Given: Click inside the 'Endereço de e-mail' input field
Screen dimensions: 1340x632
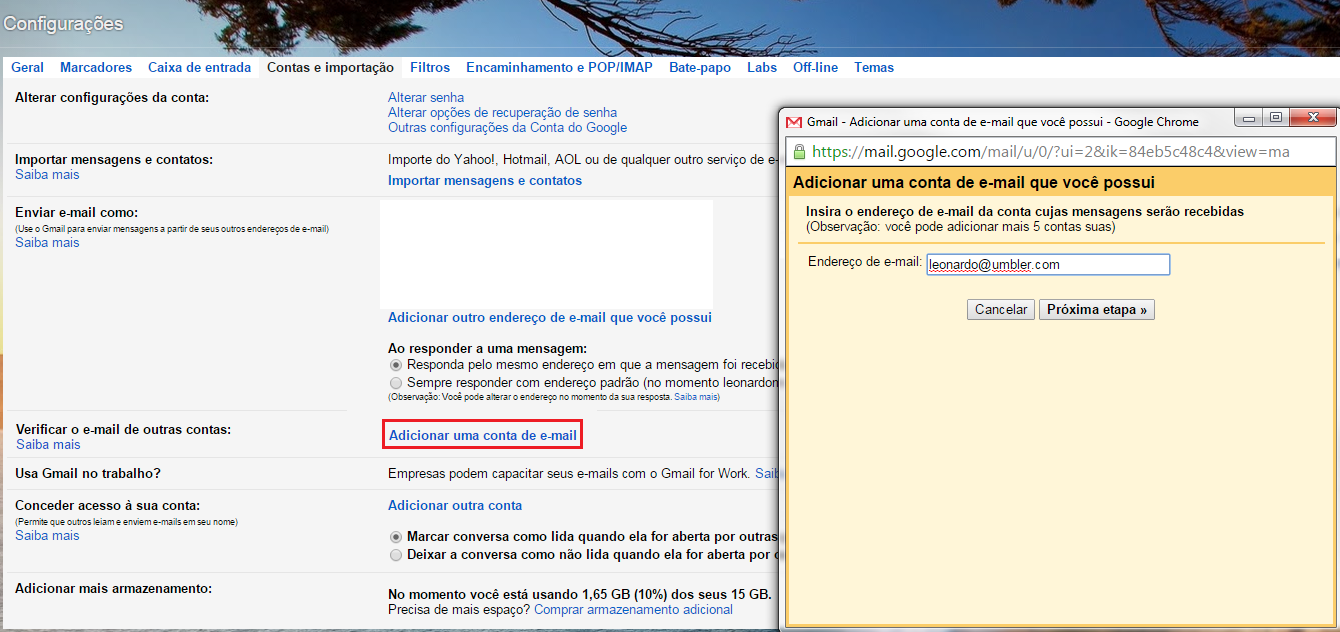Looking at the screenshot, I should pos(1045,264).
